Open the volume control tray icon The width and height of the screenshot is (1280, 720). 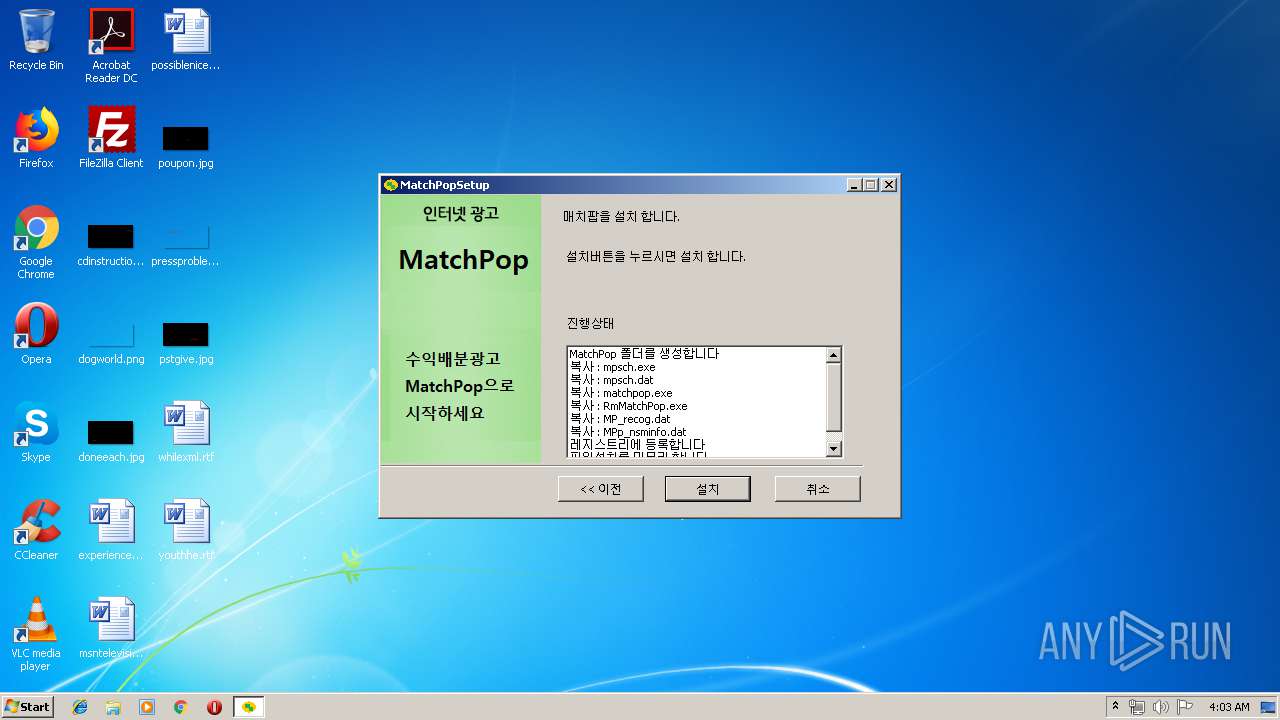[x=1161, y=707]
